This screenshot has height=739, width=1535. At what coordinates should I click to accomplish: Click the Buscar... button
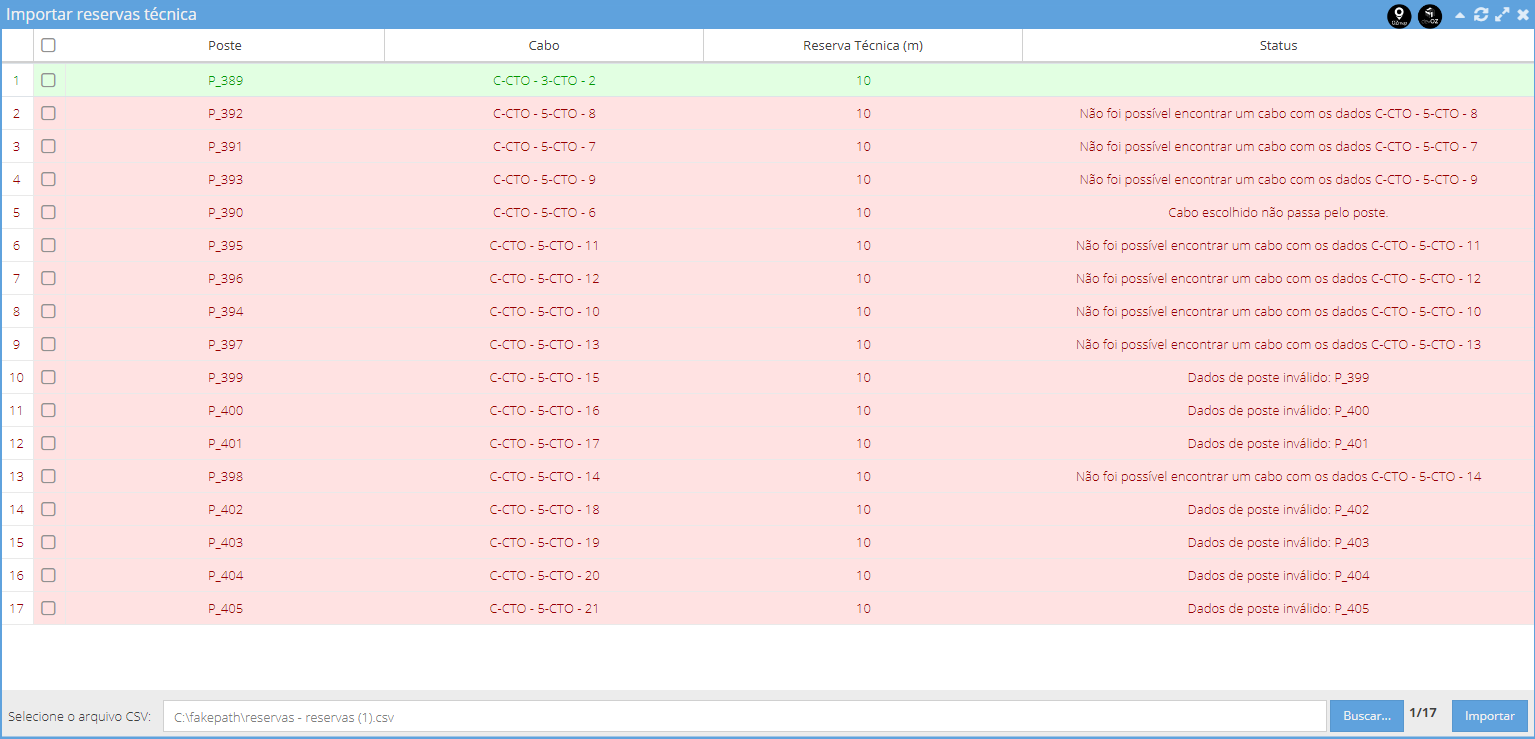point(1367,716)
